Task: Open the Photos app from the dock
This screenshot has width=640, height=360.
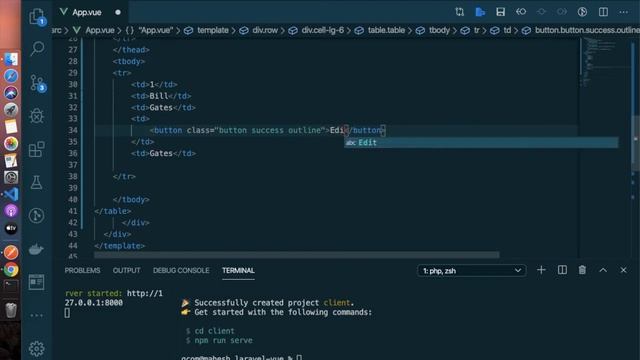Action: click(x=11, y=143)
